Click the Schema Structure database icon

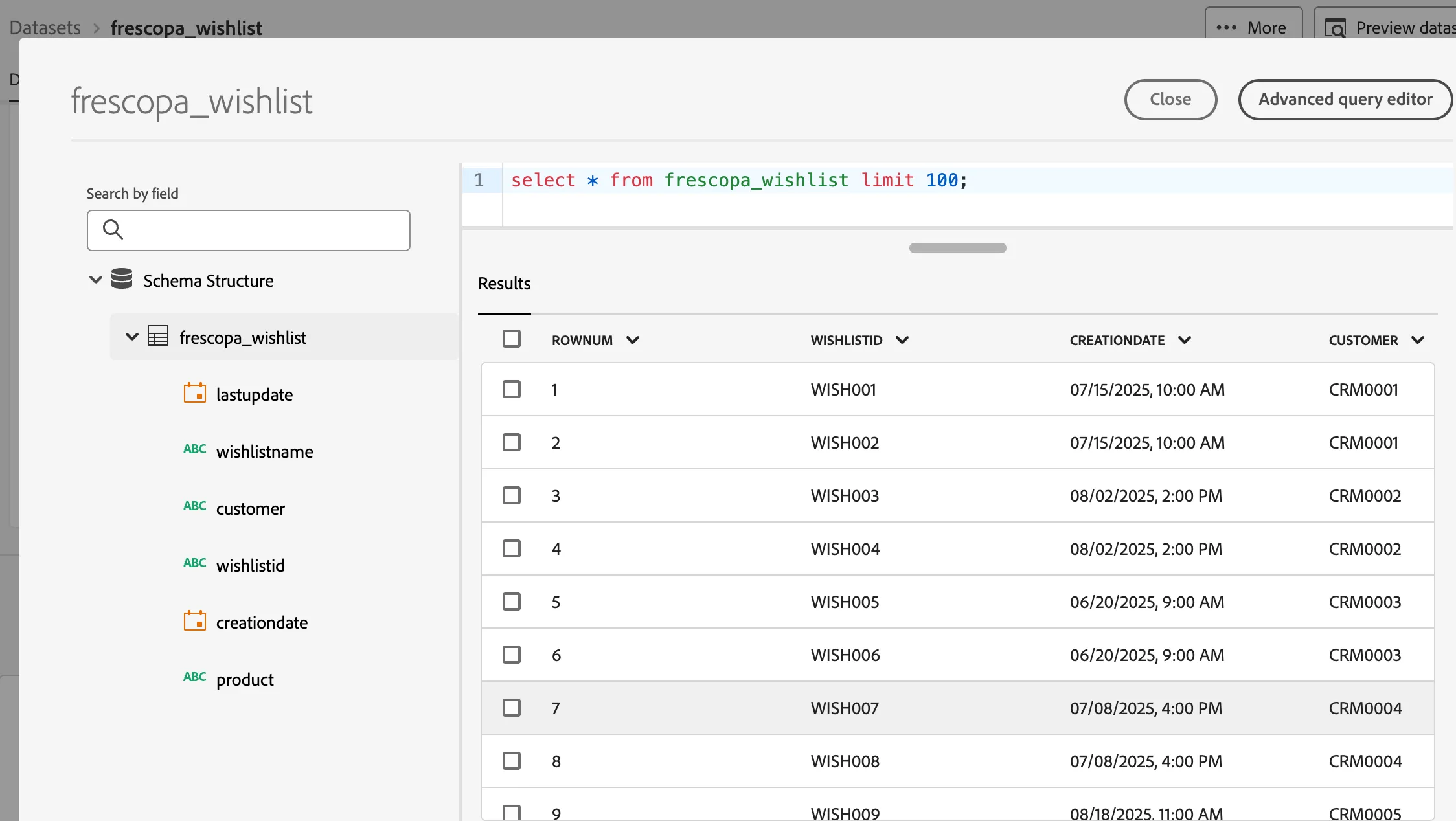click(x=122, y=279)
